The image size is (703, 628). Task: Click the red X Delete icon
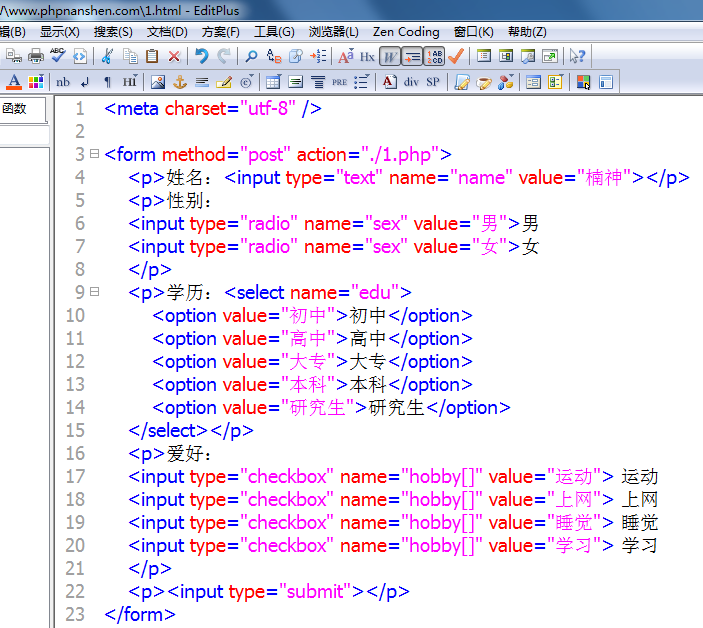point(174,56)
